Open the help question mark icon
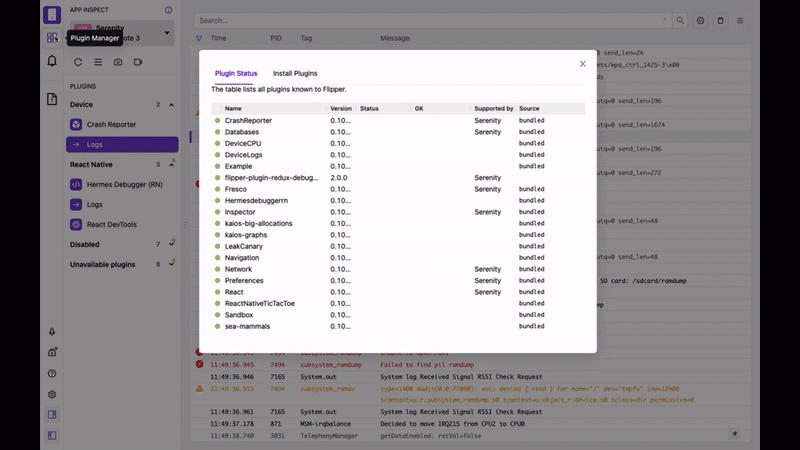The height and width of the screenshot is (450, 800). click(x=52, y=373)
